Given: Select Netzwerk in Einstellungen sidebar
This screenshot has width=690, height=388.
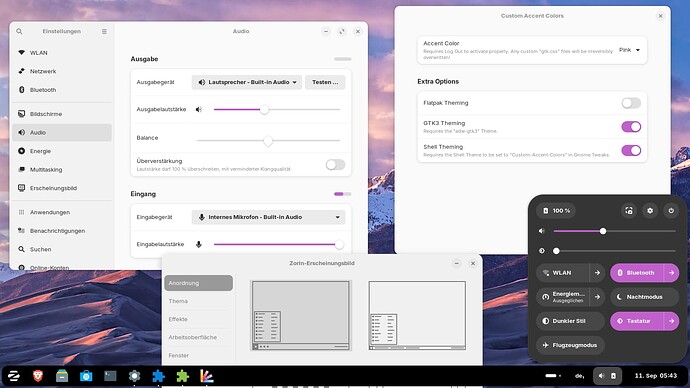Looking at the screenshot, I should click(62, 71).
